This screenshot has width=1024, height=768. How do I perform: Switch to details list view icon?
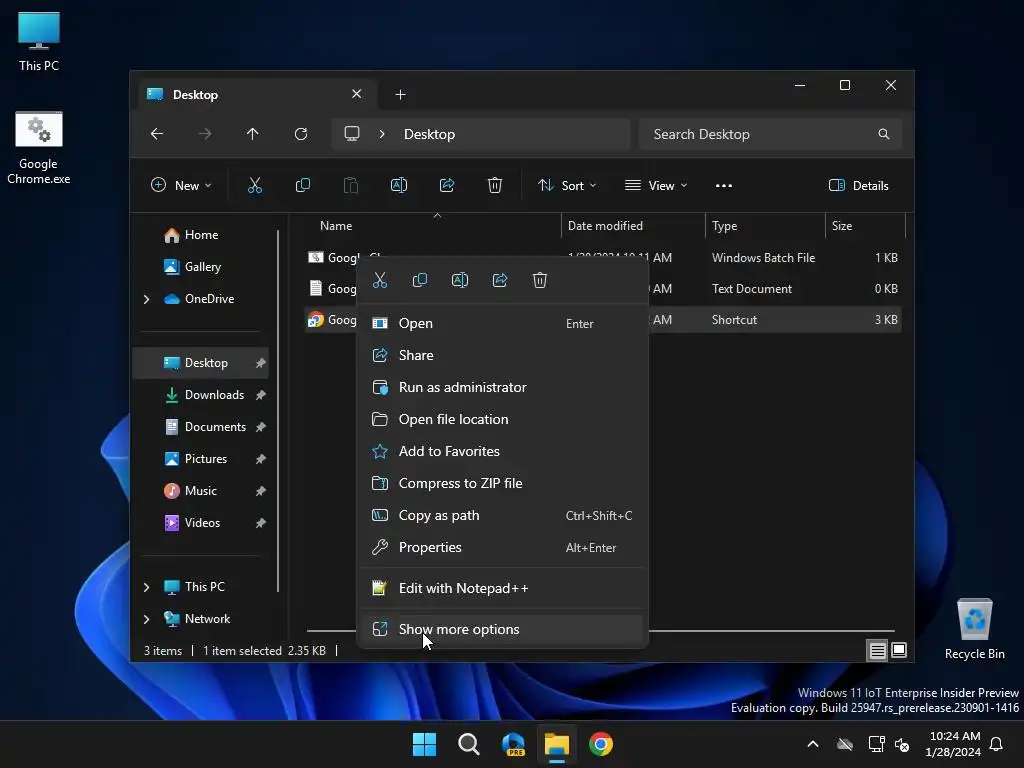[x=877, y=650]
